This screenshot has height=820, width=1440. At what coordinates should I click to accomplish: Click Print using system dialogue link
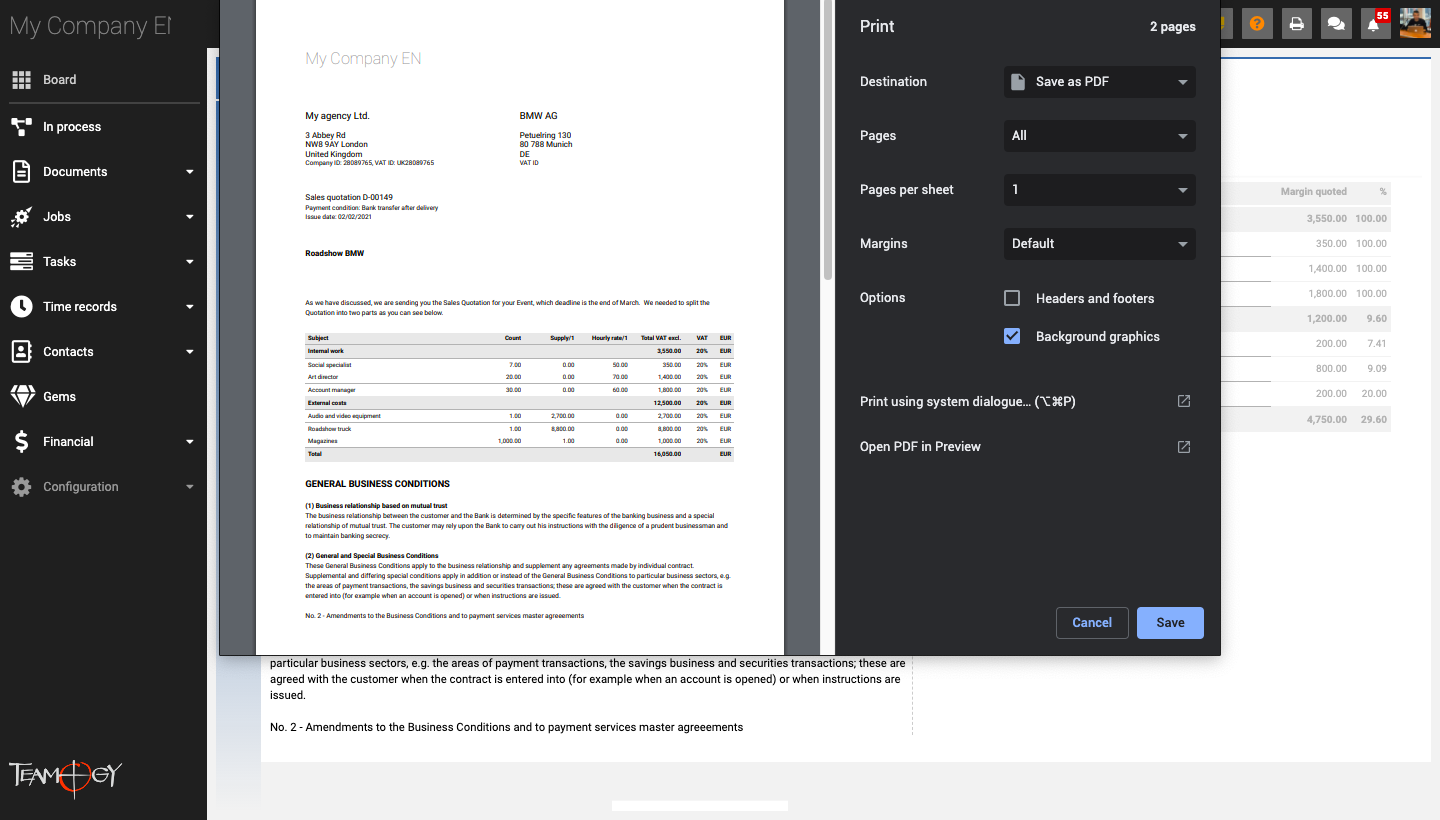tap(1025, 402)
